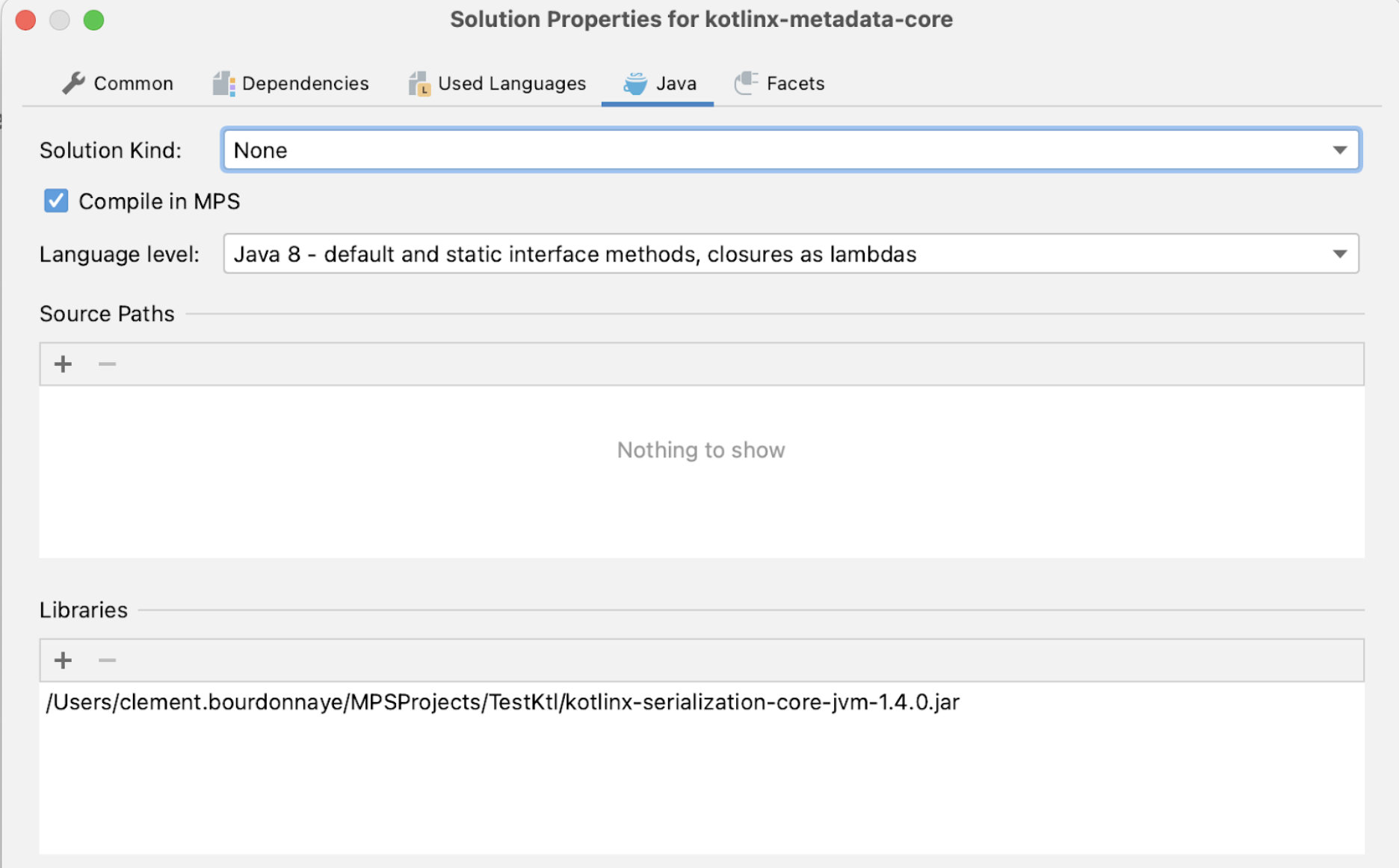Select the kotlinx-serialization-core-jvm jar library entry
This screenshot has width=1399, height=868.
[502, 702]
